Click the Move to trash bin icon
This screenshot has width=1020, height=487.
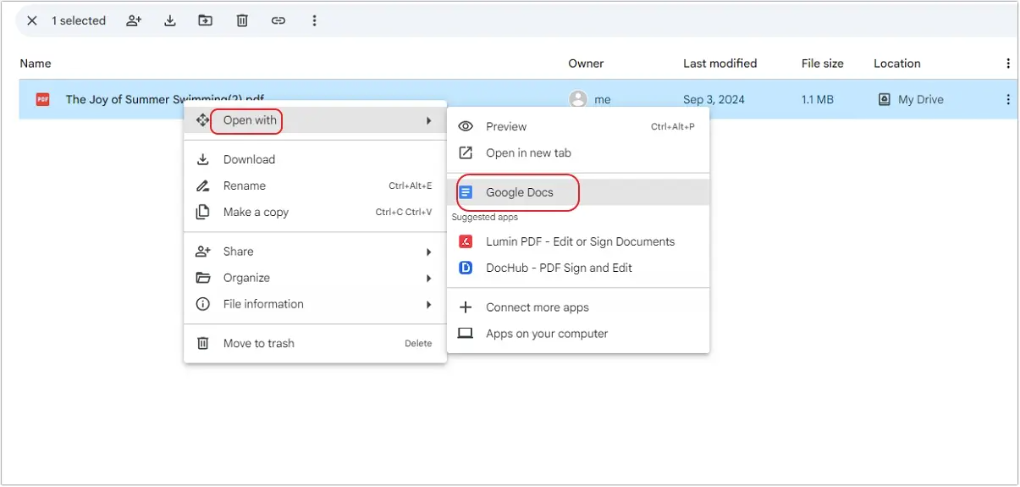pos(203,343)
